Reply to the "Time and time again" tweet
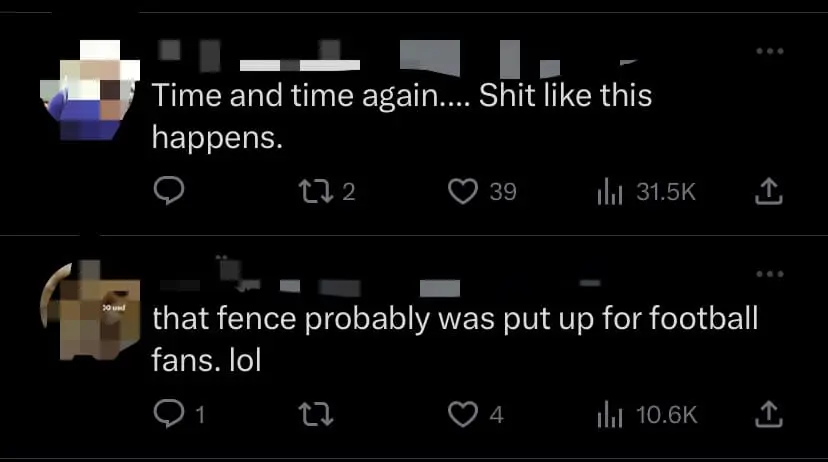828x462 pixels. tap(169, 191)
